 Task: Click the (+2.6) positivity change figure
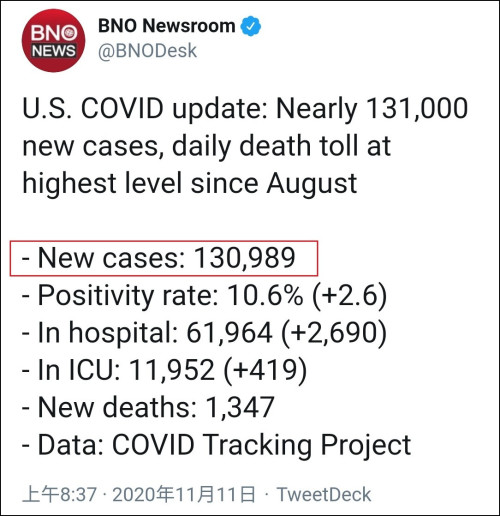tap(350, 296)
